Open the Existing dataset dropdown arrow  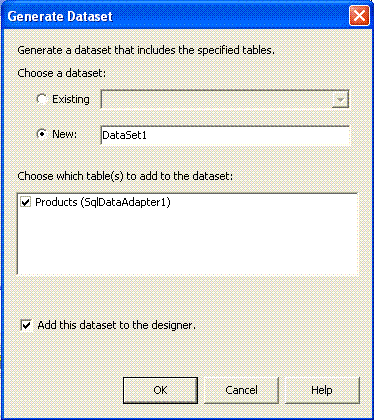pyautogui.click(x=340, y=99)
